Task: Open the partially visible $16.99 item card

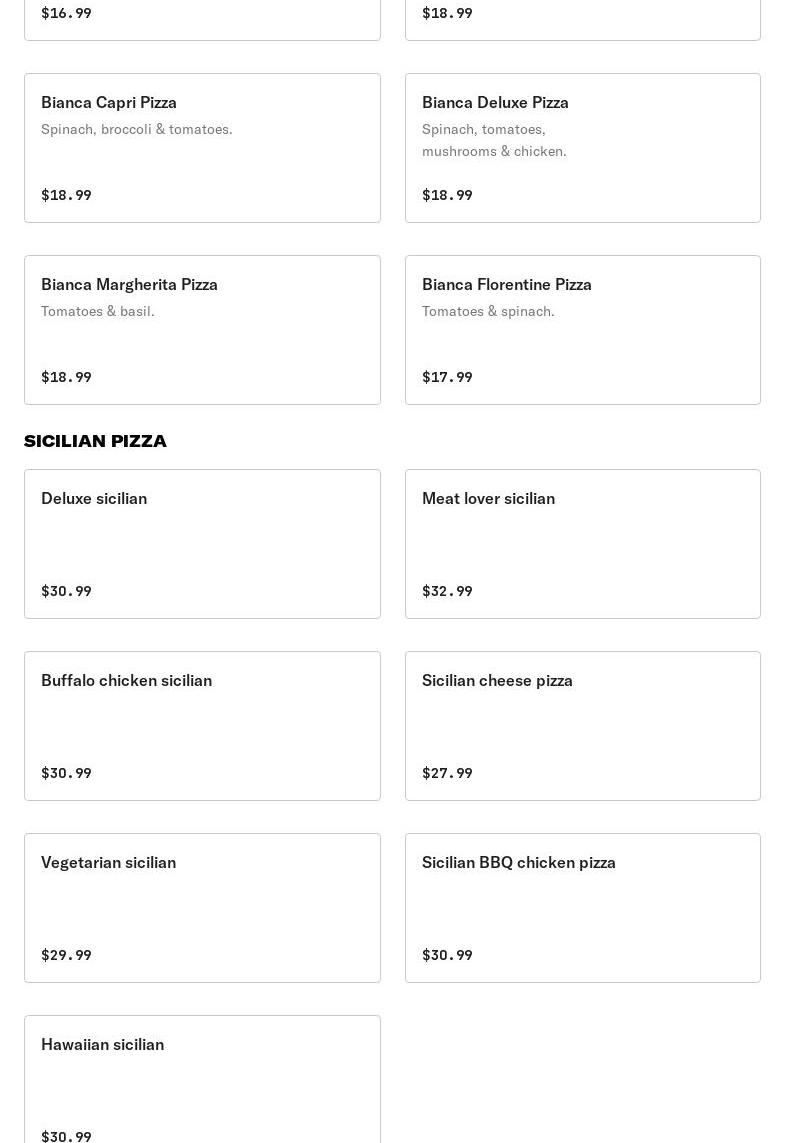Action: (x=202, y=20)
